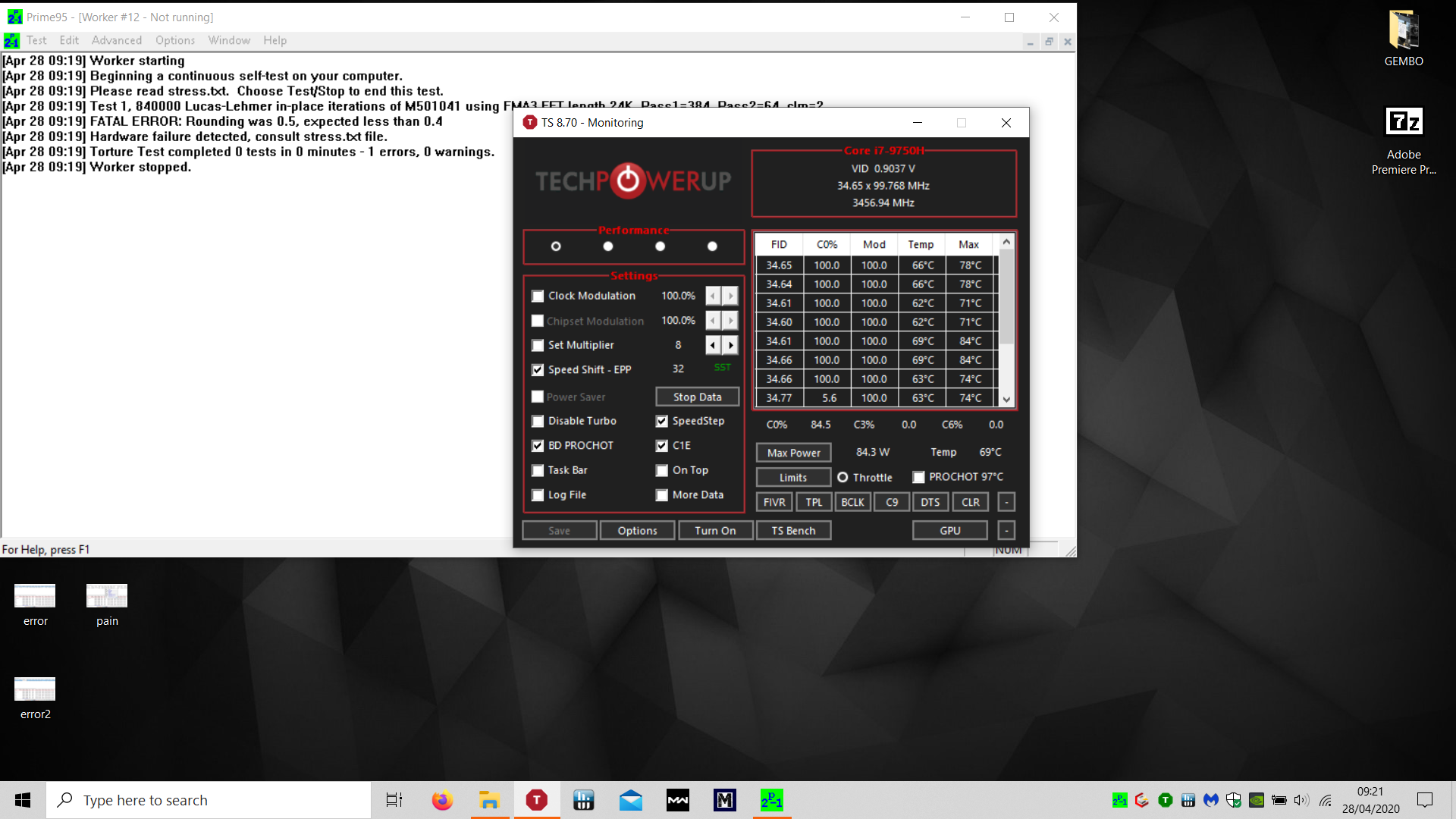Open the Windows Security tray icon
The width and height of the screenshot is (1456, 819).
point(1234,800)
